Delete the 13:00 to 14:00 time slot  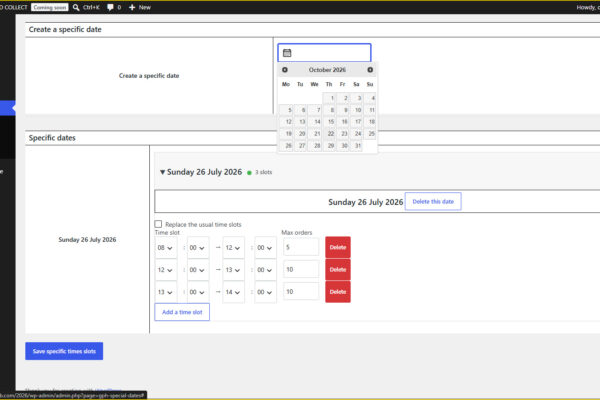pyautogui.click(x=338, y=292)
